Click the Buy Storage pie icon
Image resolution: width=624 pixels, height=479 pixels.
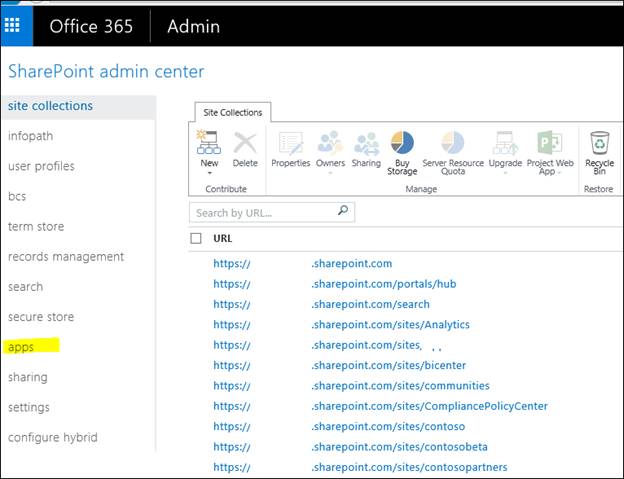[402, 143]
